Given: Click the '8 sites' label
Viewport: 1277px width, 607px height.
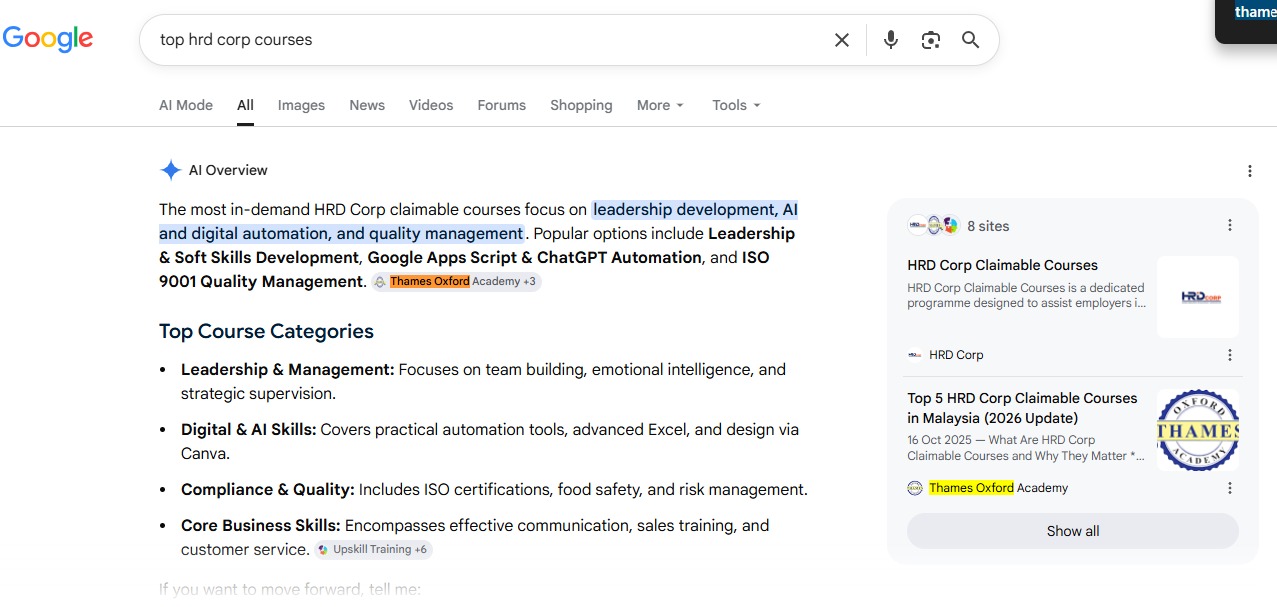Looking at the screenshot, I should (988, 226).
